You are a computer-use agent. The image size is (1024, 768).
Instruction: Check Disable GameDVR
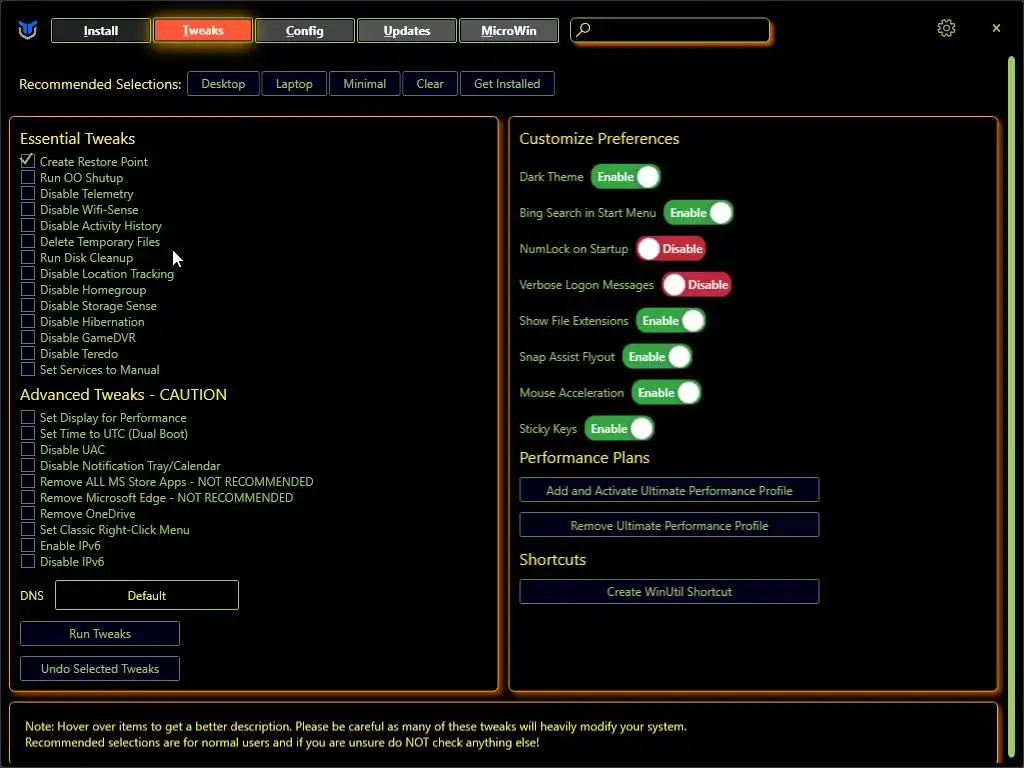click(27, 337)
